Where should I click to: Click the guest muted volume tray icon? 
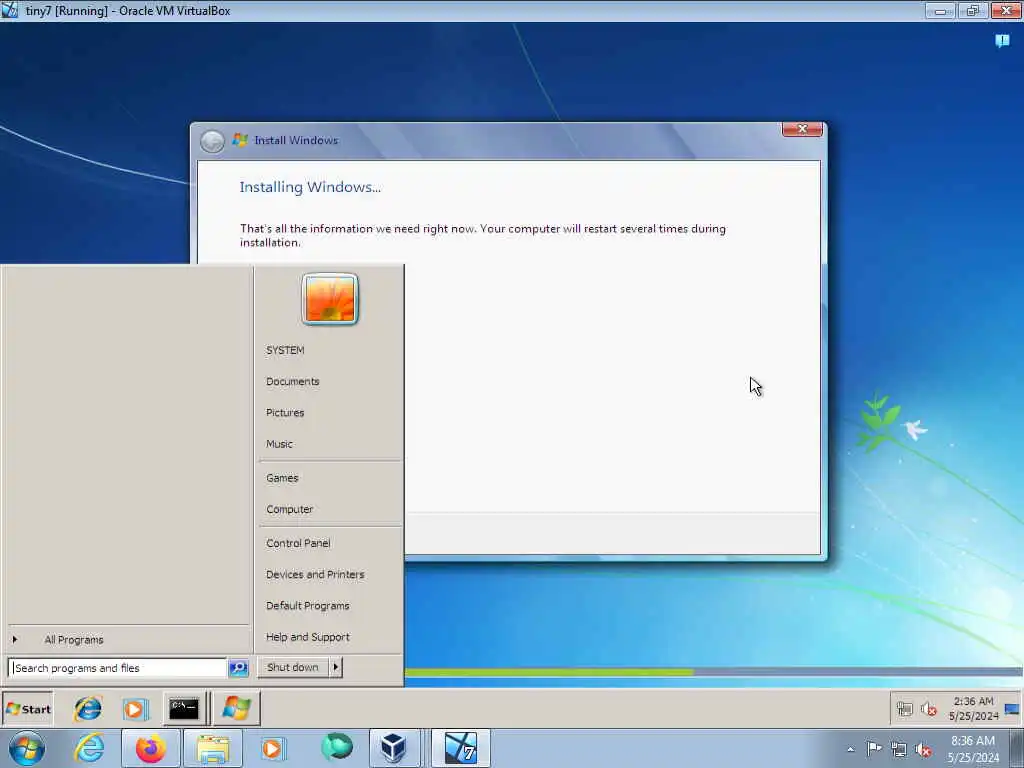pos(929,709)
